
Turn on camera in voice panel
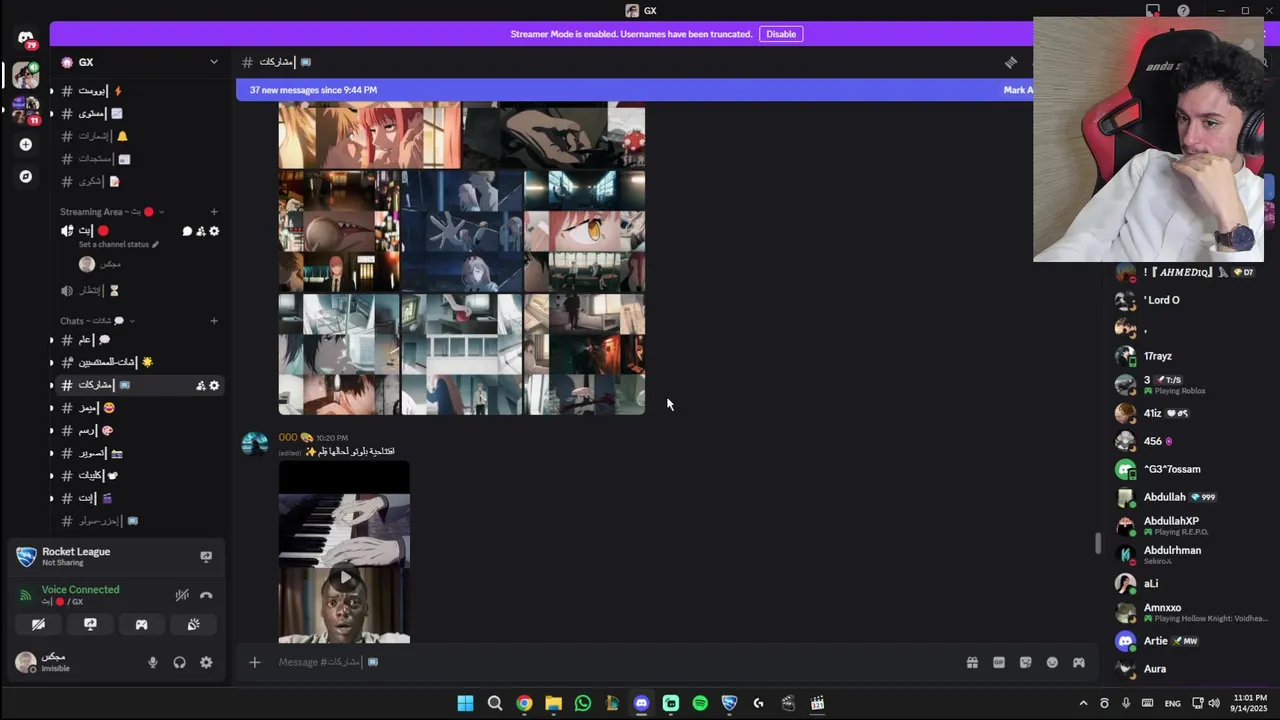click(38, 624)
